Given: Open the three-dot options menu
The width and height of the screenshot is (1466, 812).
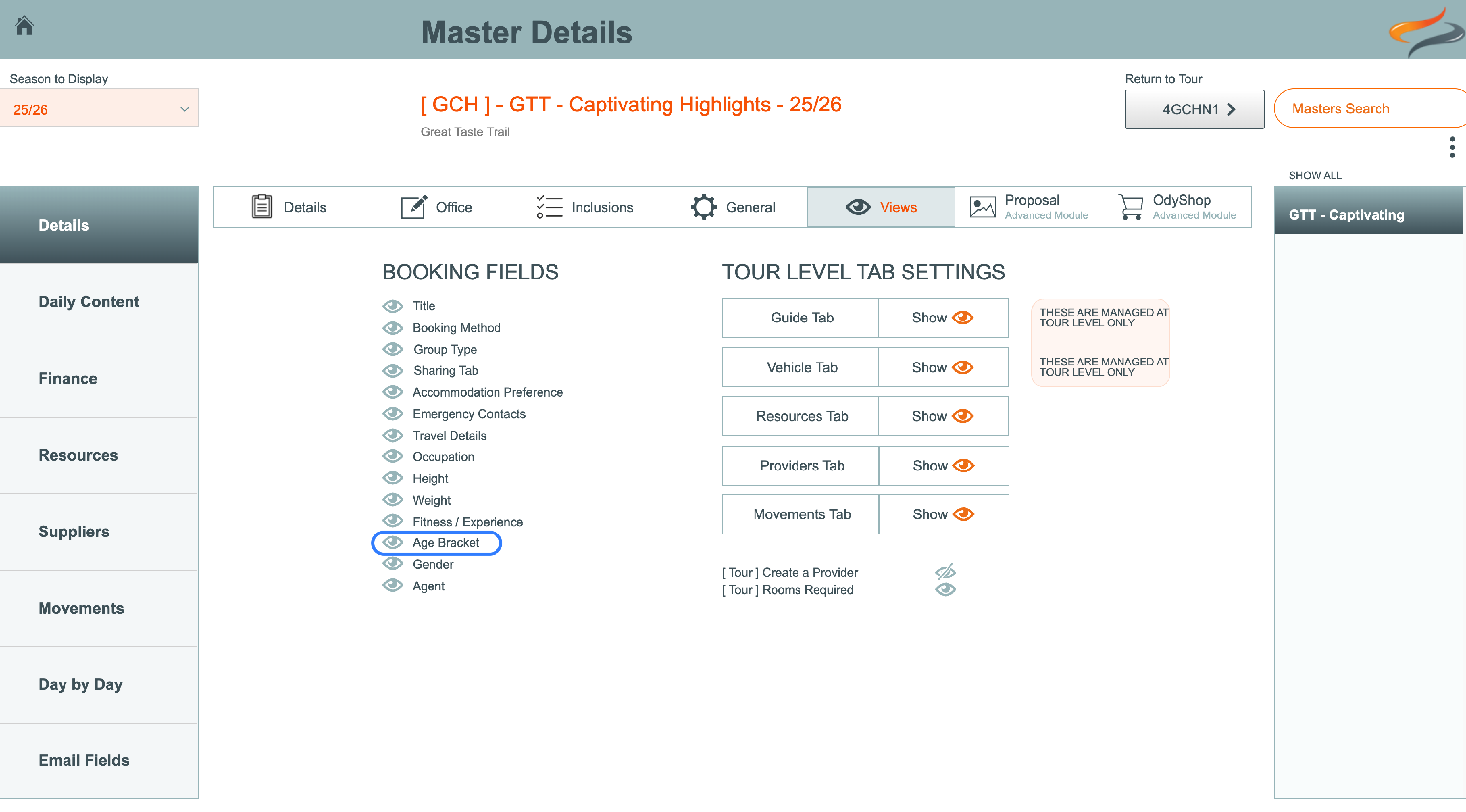Looking at the screenshot, I should tap(1452, 148).
